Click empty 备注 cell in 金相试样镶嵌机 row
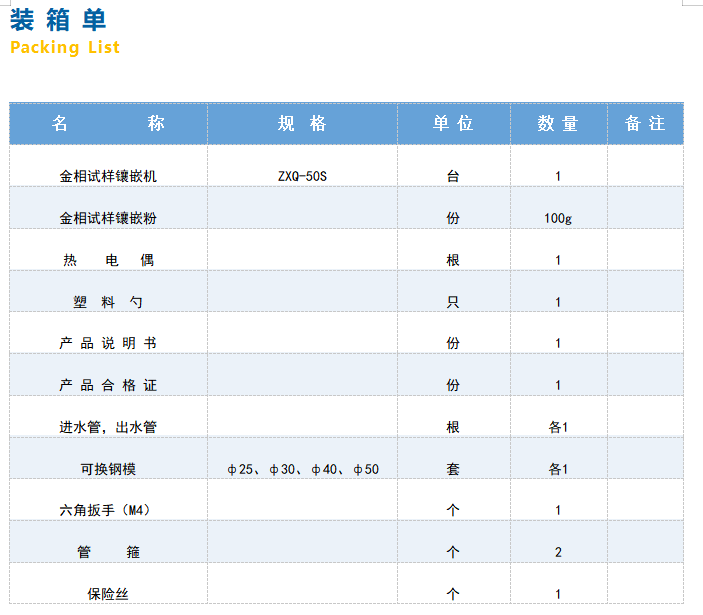This screenshot has height=615, width=703. pyautogui.click(x=646, y=165)
